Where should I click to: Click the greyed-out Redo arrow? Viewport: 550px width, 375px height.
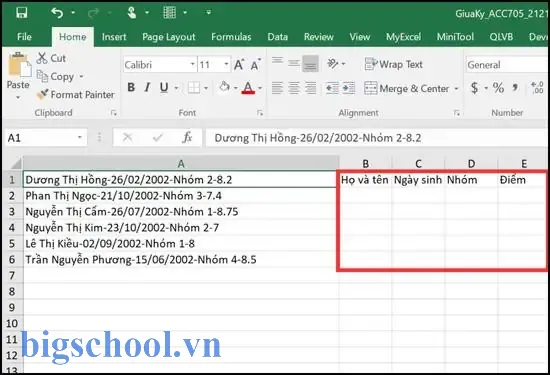click(x=93, y=13)
